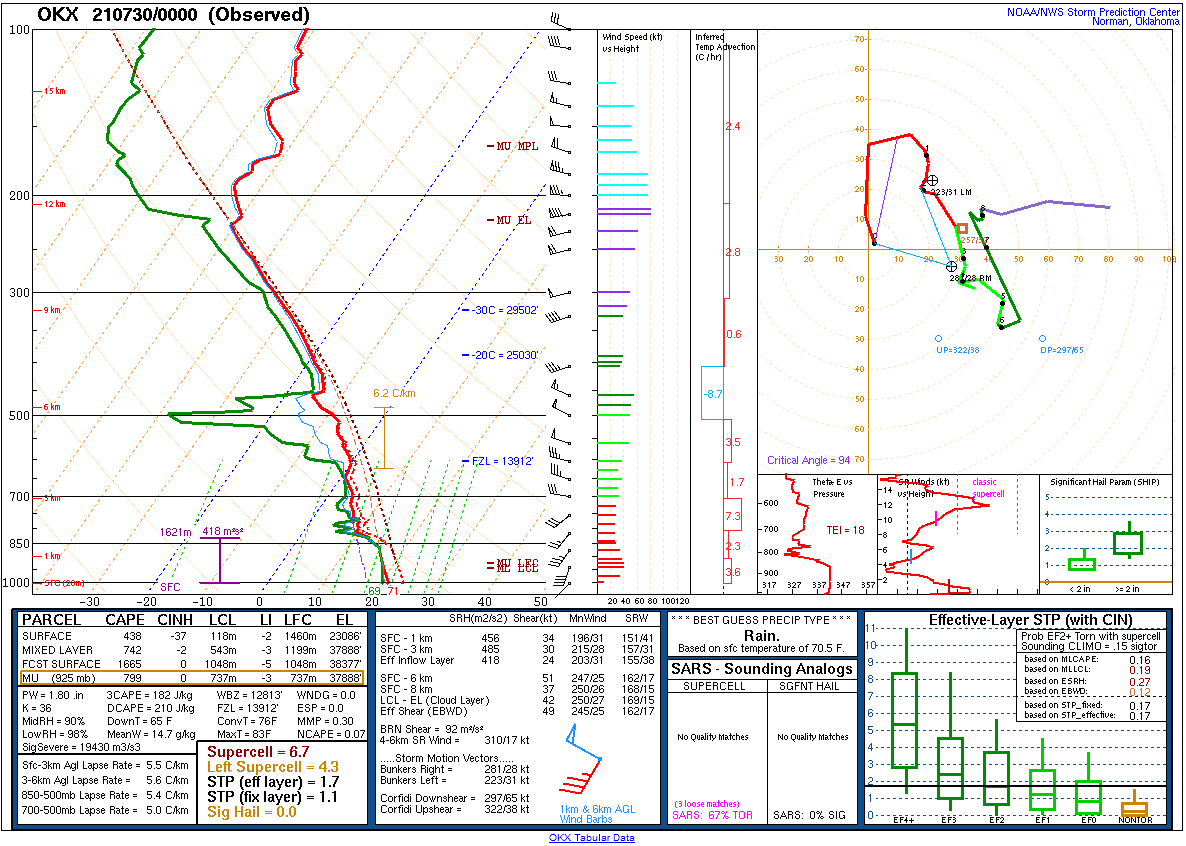Click the NONTOR orange box plot
This screenshot has width=1186, height=846.
pos(1134,805)
